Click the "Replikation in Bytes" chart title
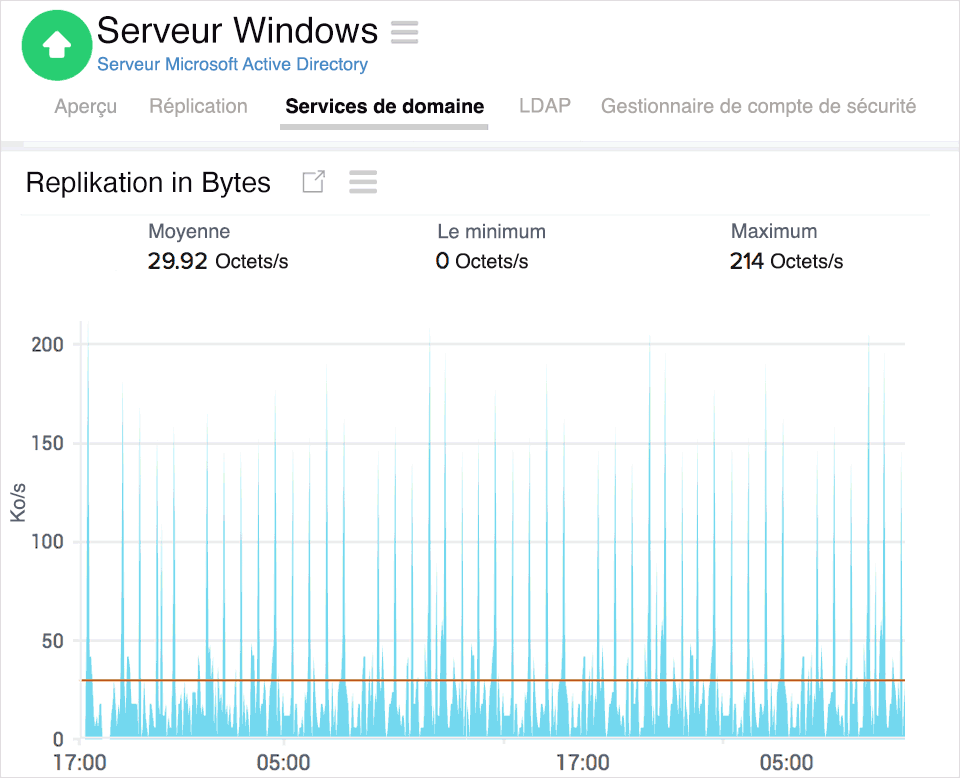This screenshot has width=960, height=778. pos(148,183)
